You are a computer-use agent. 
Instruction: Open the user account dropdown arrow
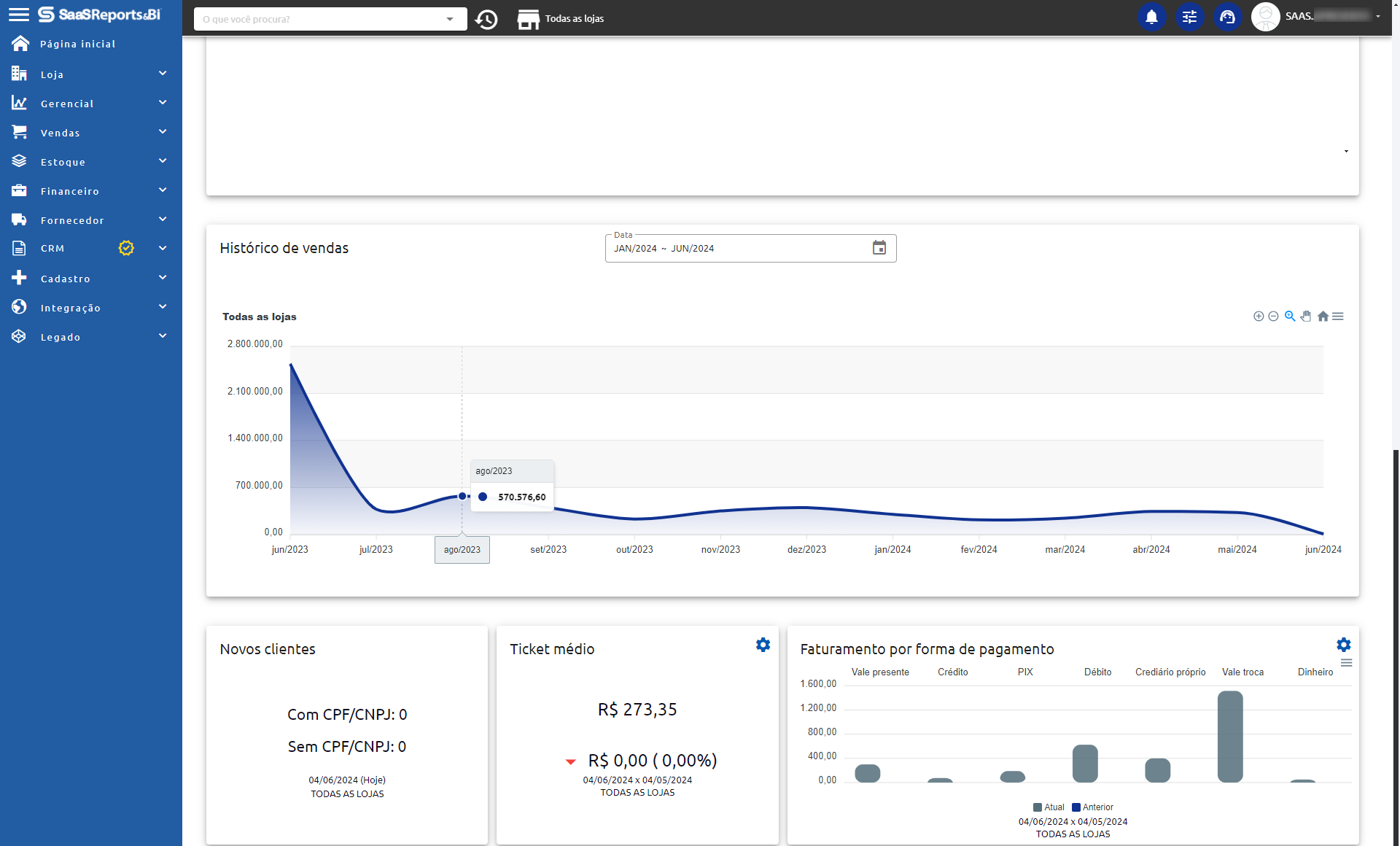pos(1378,16)
